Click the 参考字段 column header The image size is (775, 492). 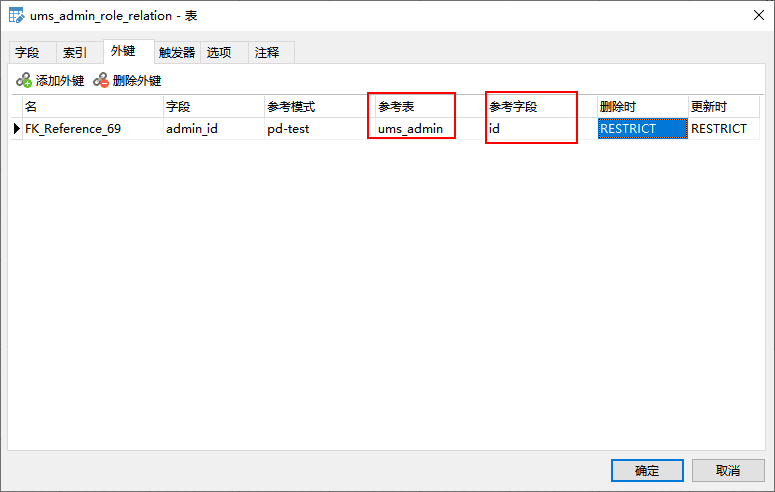point(542,106)
